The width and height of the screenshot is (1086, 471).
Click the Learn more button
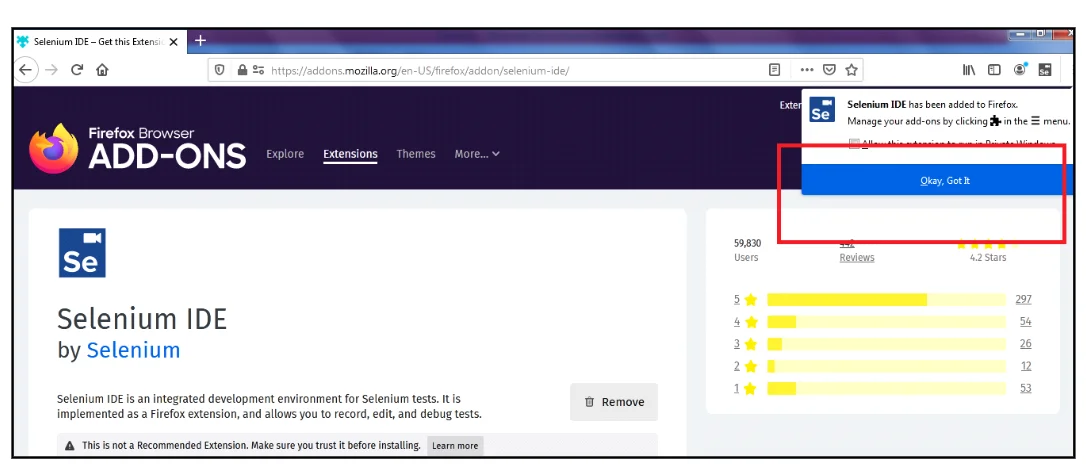455,445
